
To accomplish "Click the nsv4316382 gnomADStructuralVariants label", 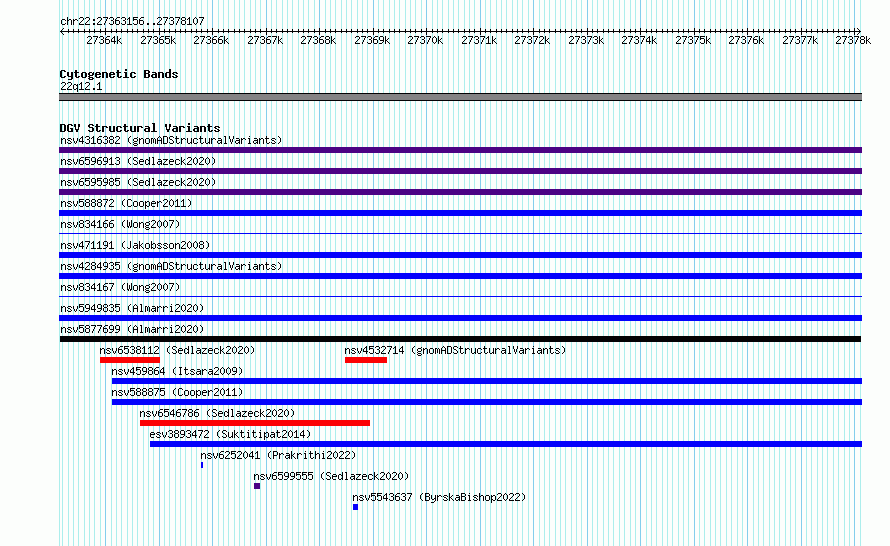I will coord(171,140).
